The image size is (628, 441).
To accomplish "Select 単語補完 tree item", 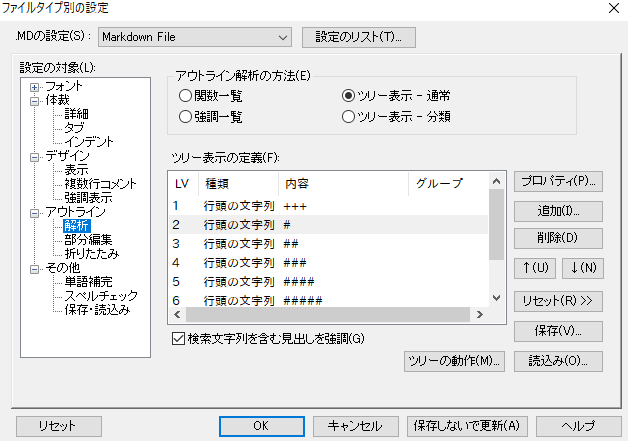I will (x=89, y=282).
